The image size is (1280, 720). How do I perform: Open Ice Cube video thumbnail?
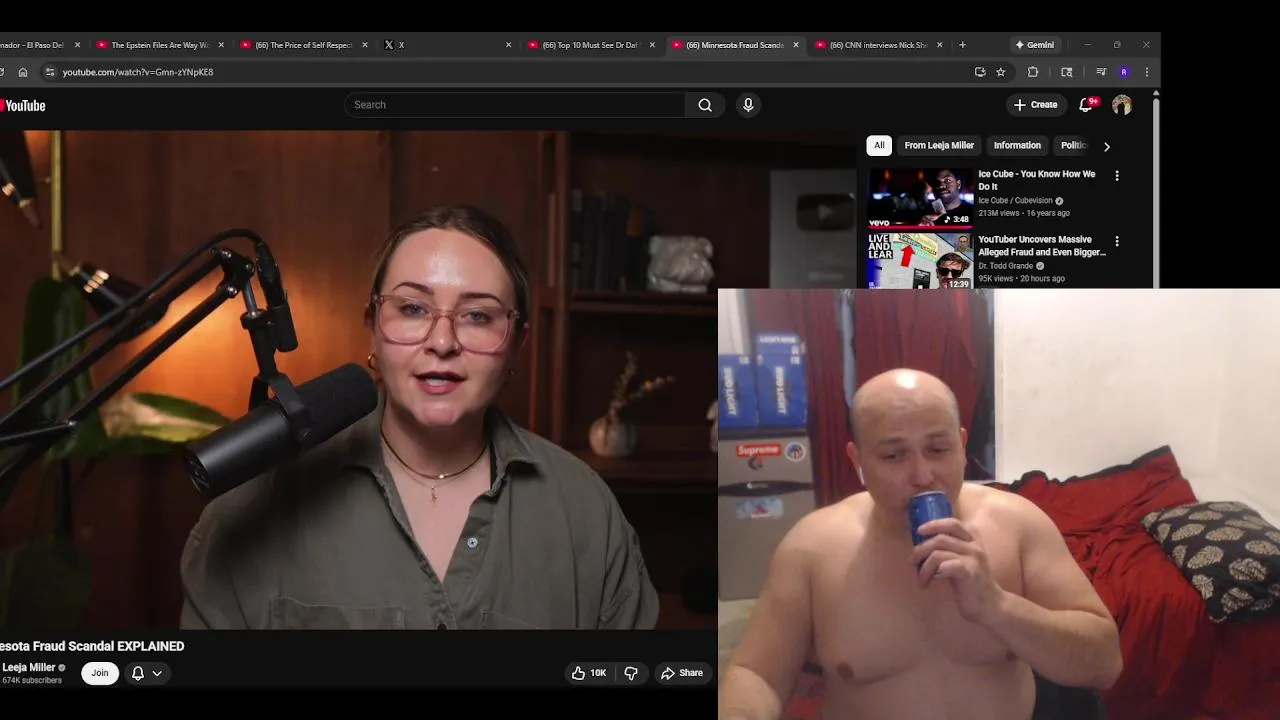point(920,198)
